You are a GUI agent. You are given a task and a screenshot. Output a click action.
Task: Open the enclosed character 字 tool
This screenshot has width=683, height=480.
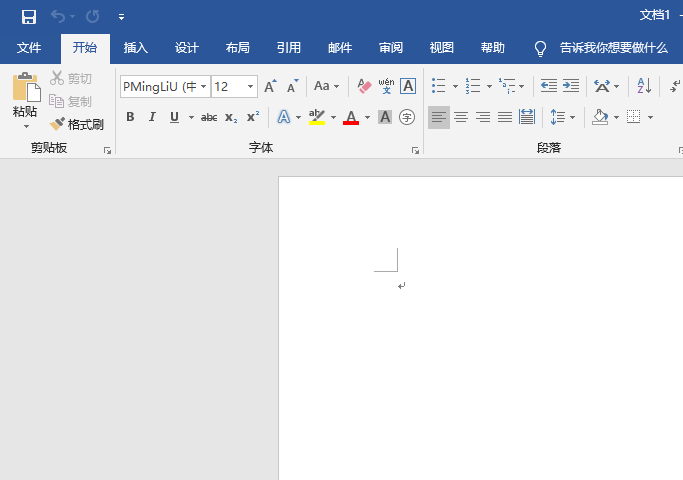[x=407, y=117]
